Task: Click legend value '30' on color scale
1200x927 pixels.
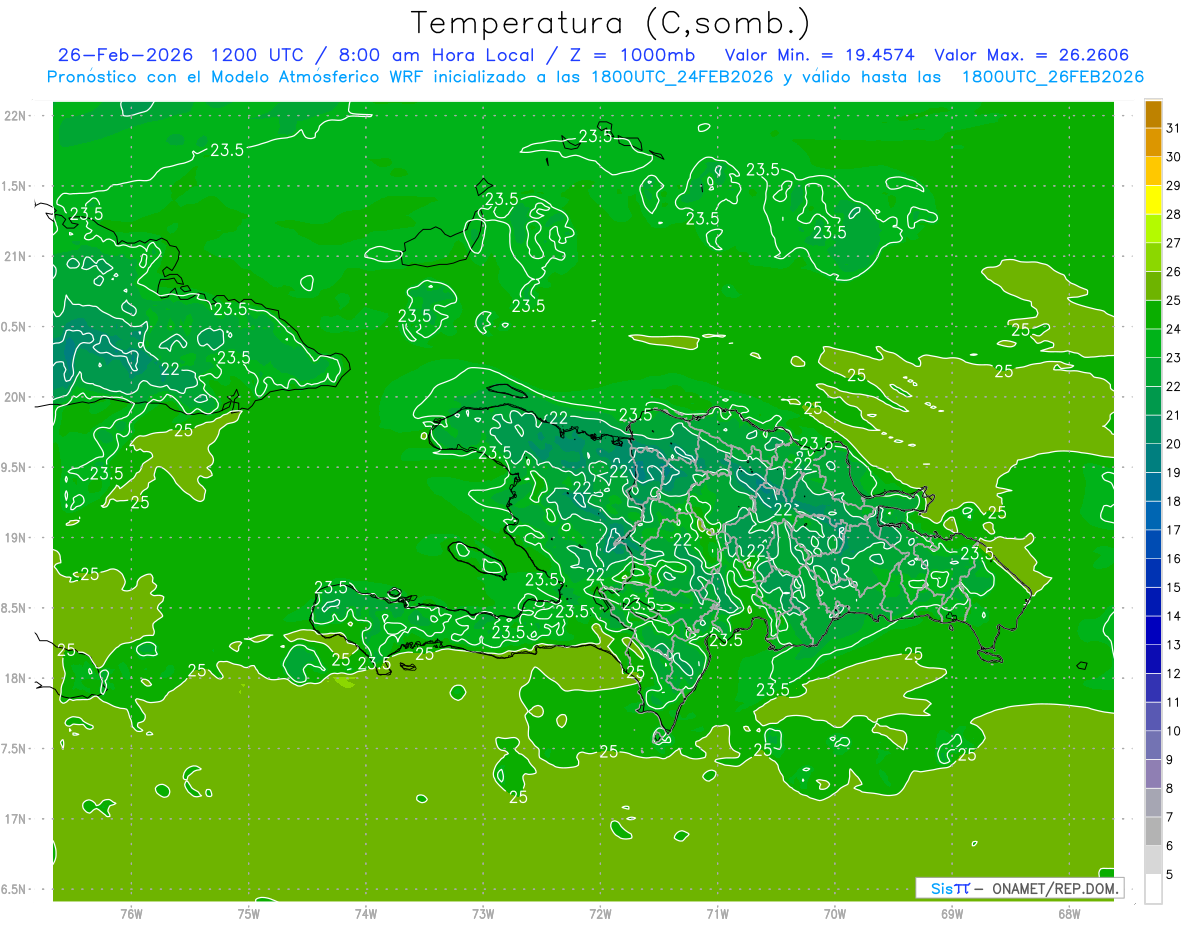Action: pos(1174,157)
